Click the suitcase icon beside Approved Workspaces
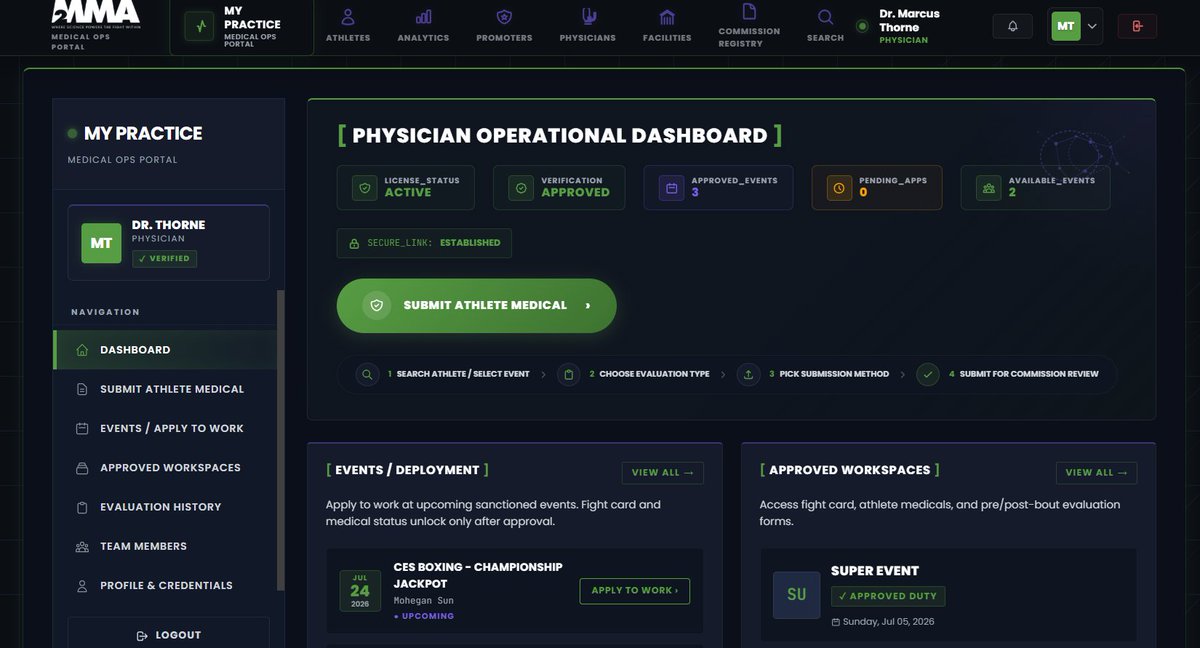 (x=82, y=467)
